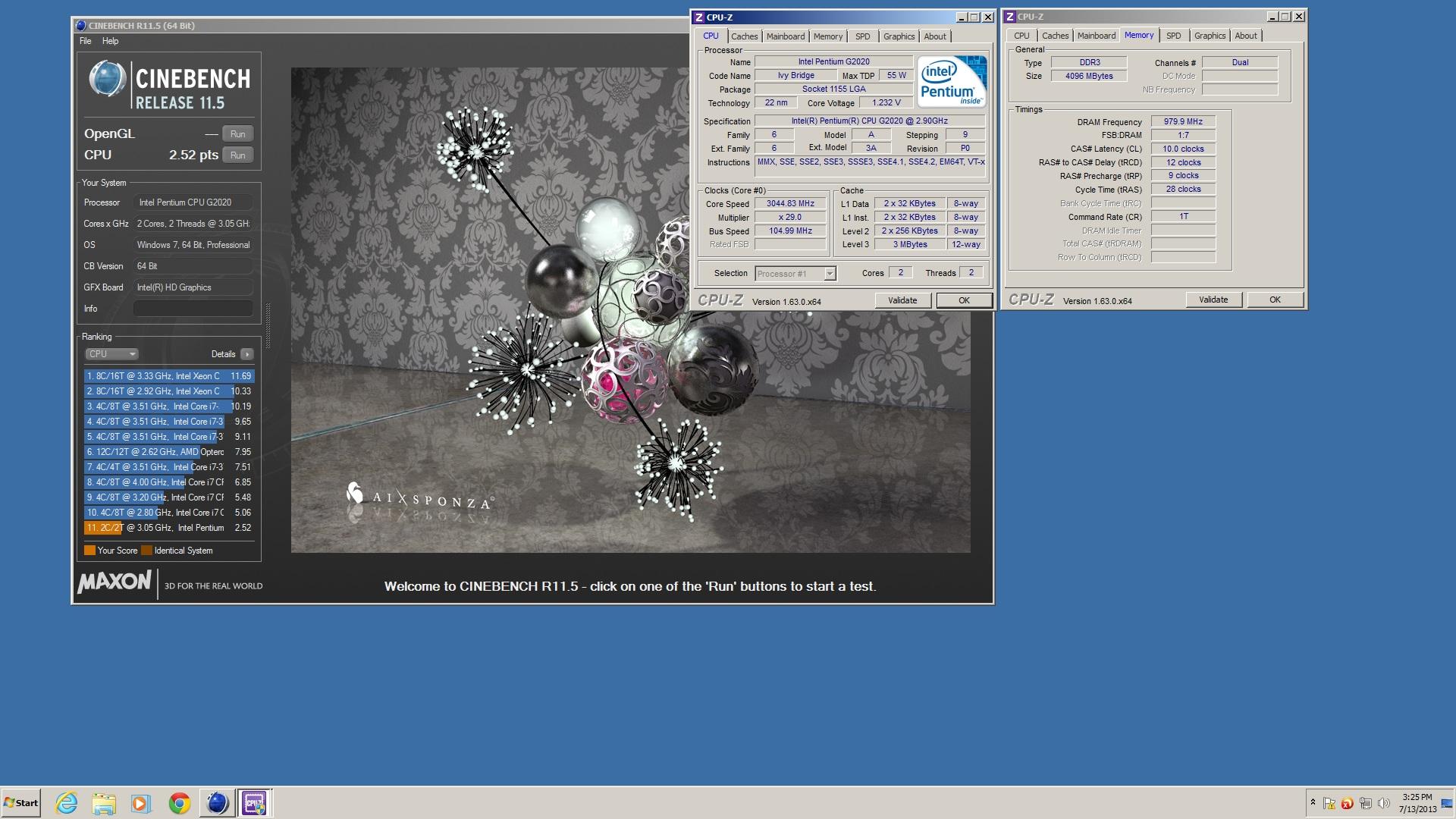Switch to SPD tab in left CPU-Z
The image size is (1456, 819).
pyautogui.click(x=862, y=36)
